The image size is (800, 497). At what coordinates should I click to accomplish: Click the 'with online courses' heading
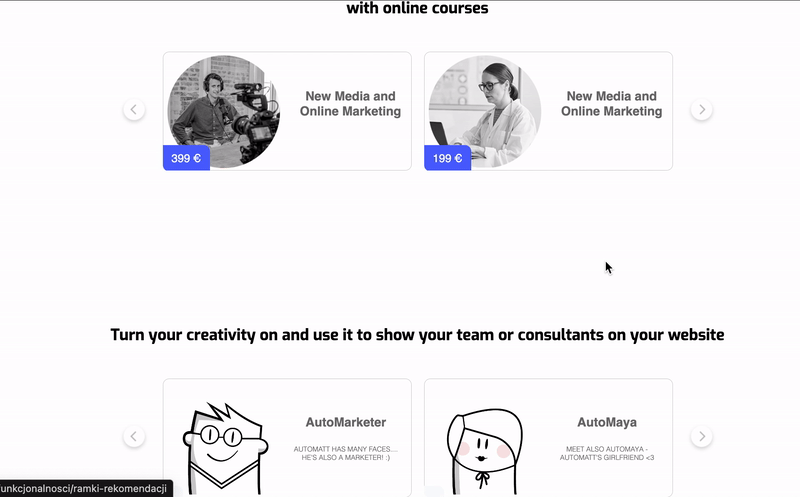[x=417, y=8]
